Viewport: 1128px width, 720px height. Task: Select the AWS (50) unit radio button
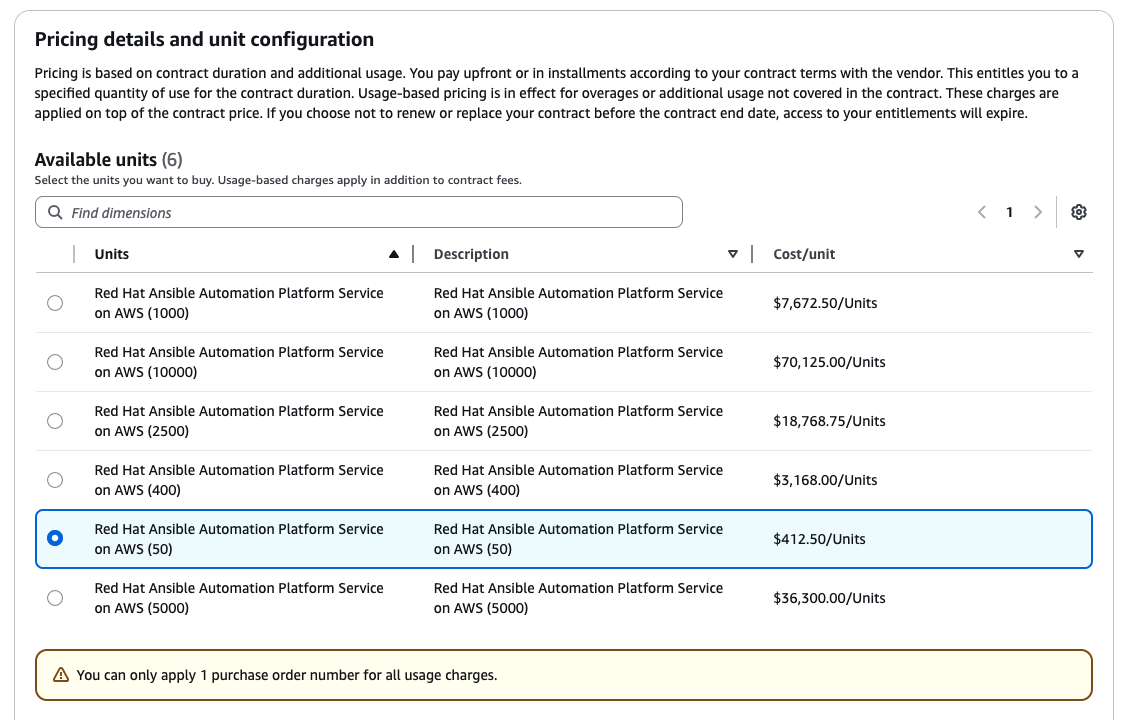[x=55, y=538]
